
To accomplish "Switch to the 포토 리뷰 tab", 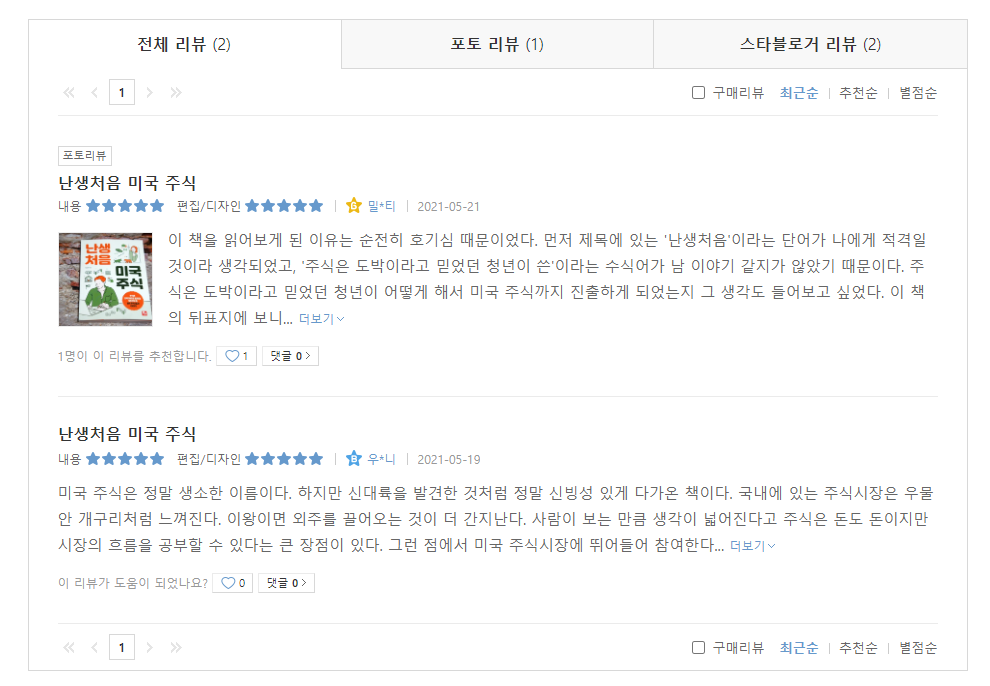I will pos(497,42).
